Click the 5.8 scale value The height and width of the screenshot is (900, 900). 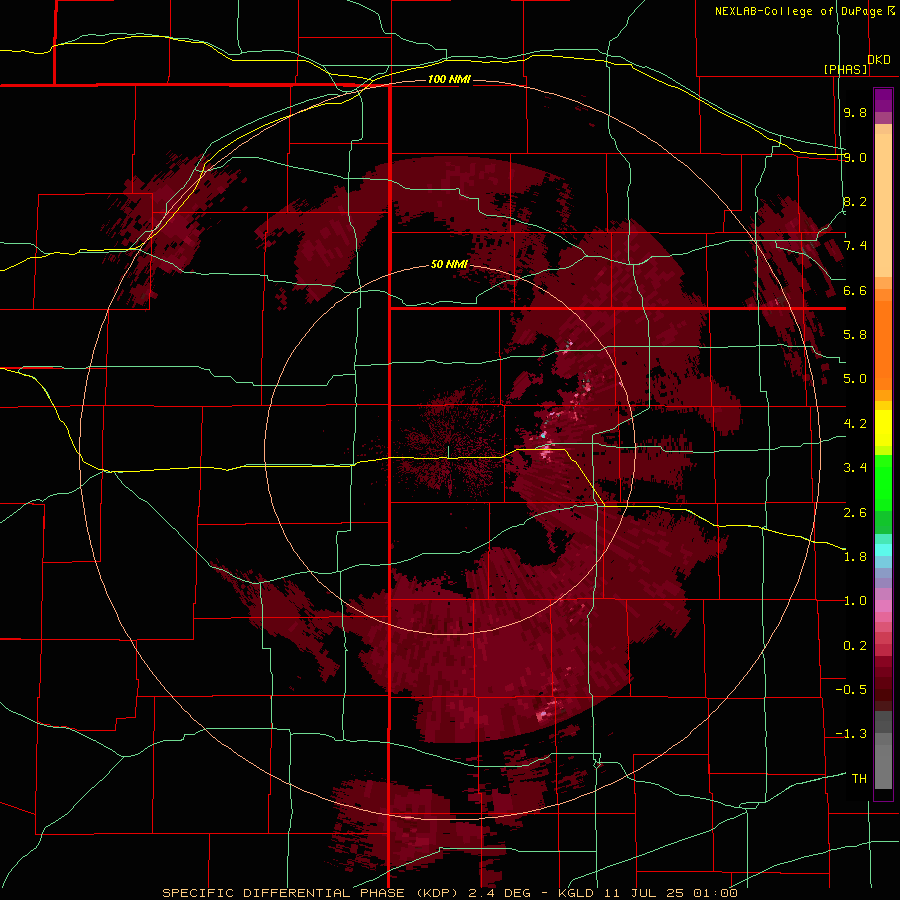pos(855,335)
